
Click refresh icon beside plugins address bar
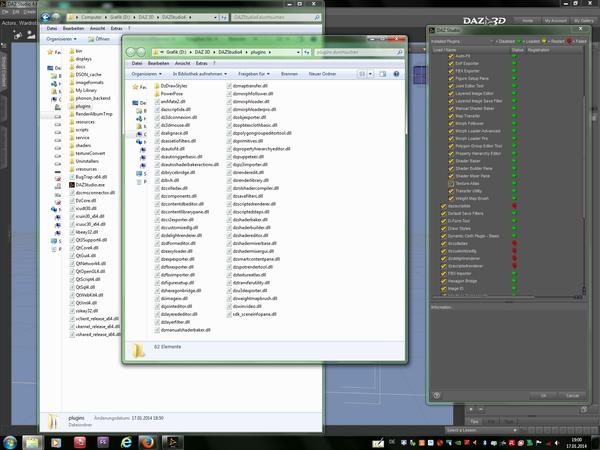(x=307, y=52)
